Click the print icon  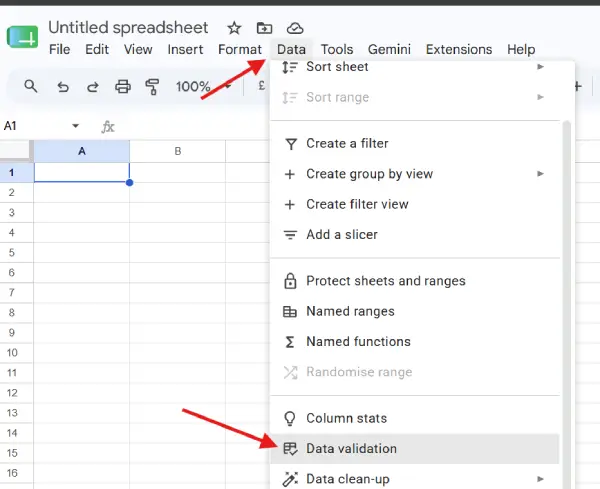(123, 87)
